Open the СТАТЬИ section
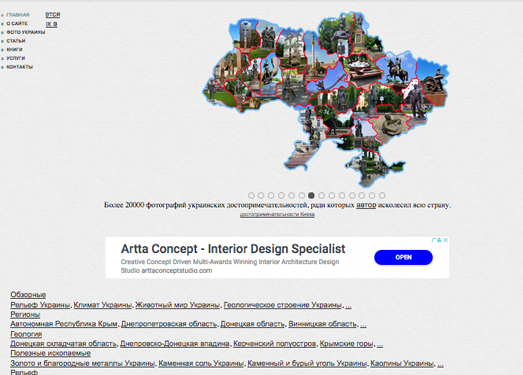 (16, 41)
